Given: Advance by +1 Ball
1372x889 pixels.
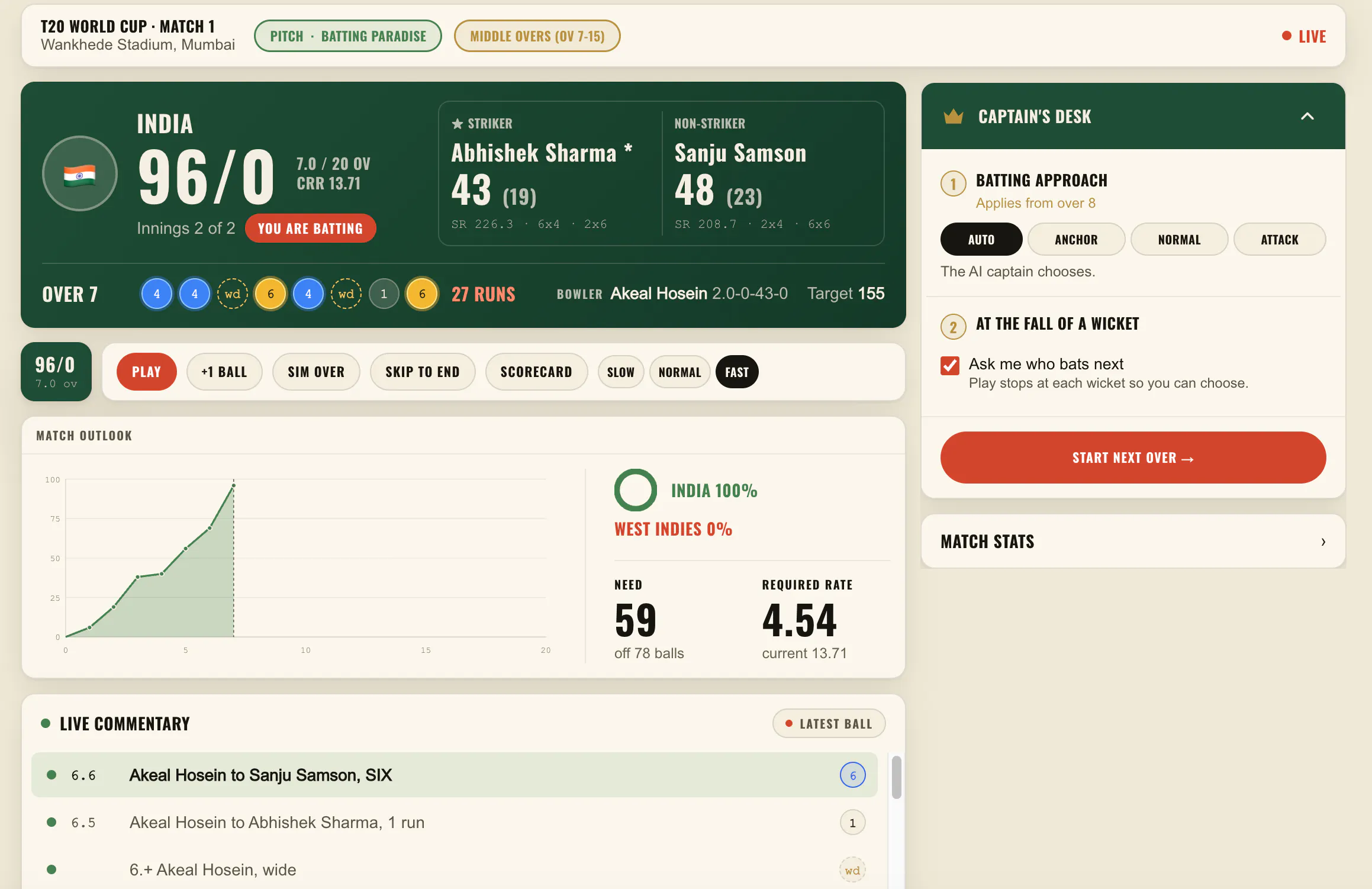Looking at the screenshot, I should [224, 372].
